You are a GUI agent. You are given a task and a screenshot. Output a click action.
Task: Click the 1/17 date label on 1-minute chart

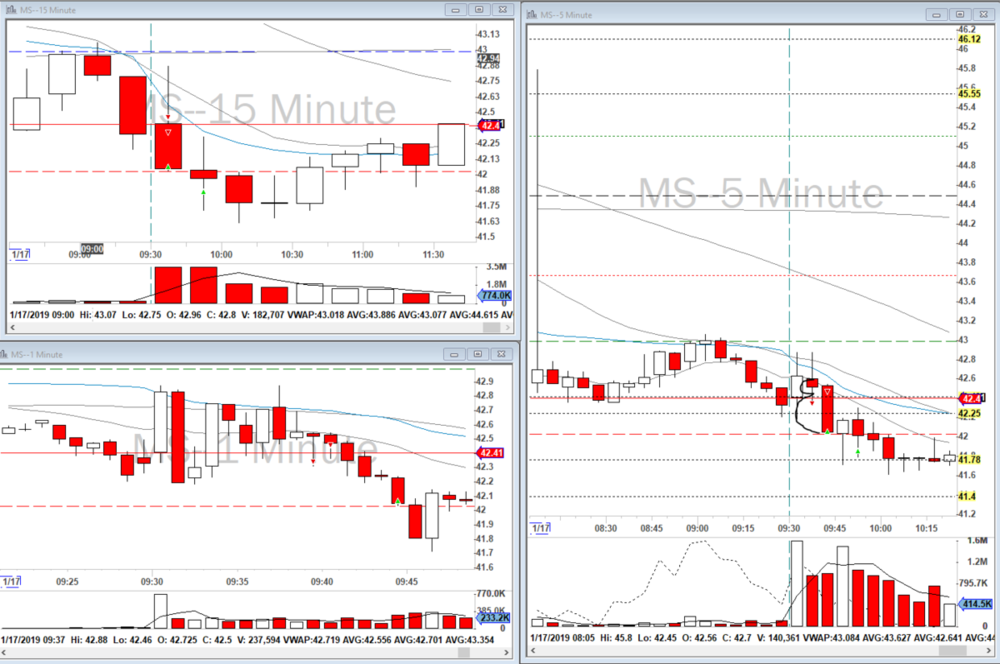coord(13,581)
